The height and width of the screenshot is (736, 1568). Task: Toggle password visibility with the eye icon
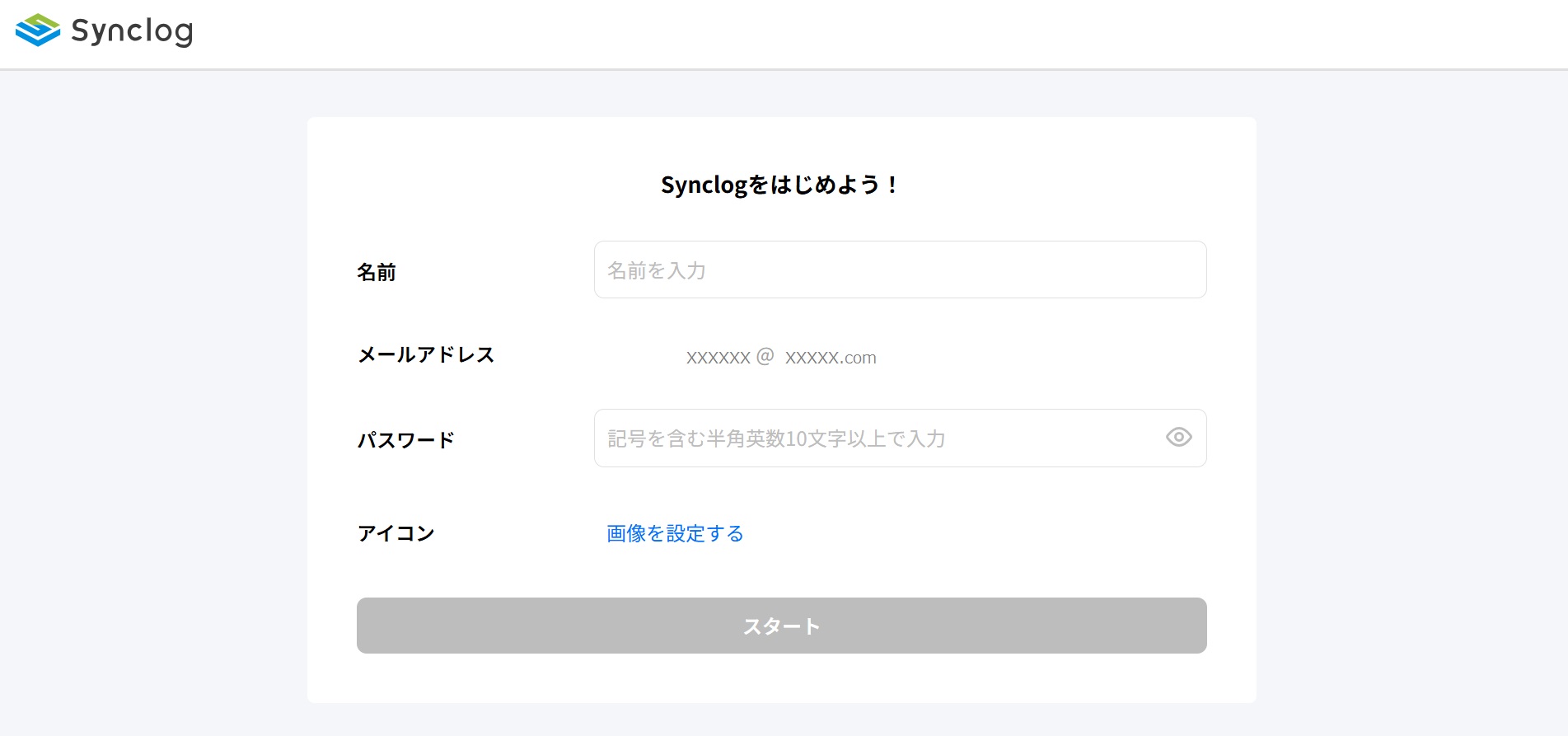1178,438
